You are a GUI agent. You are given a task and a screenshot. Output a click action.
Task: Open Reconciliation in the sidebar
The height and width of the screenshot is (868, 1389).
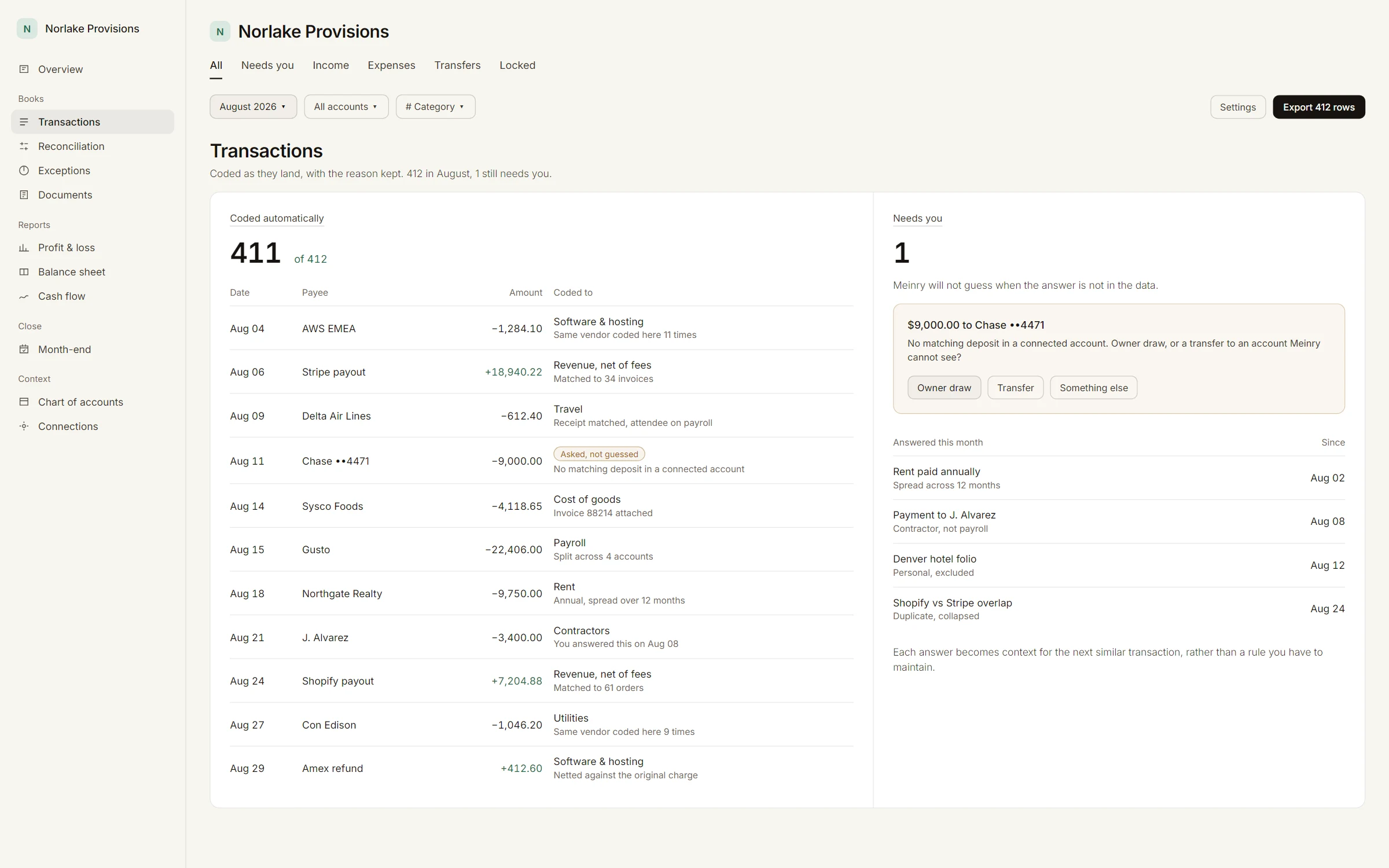pos(93,146)
